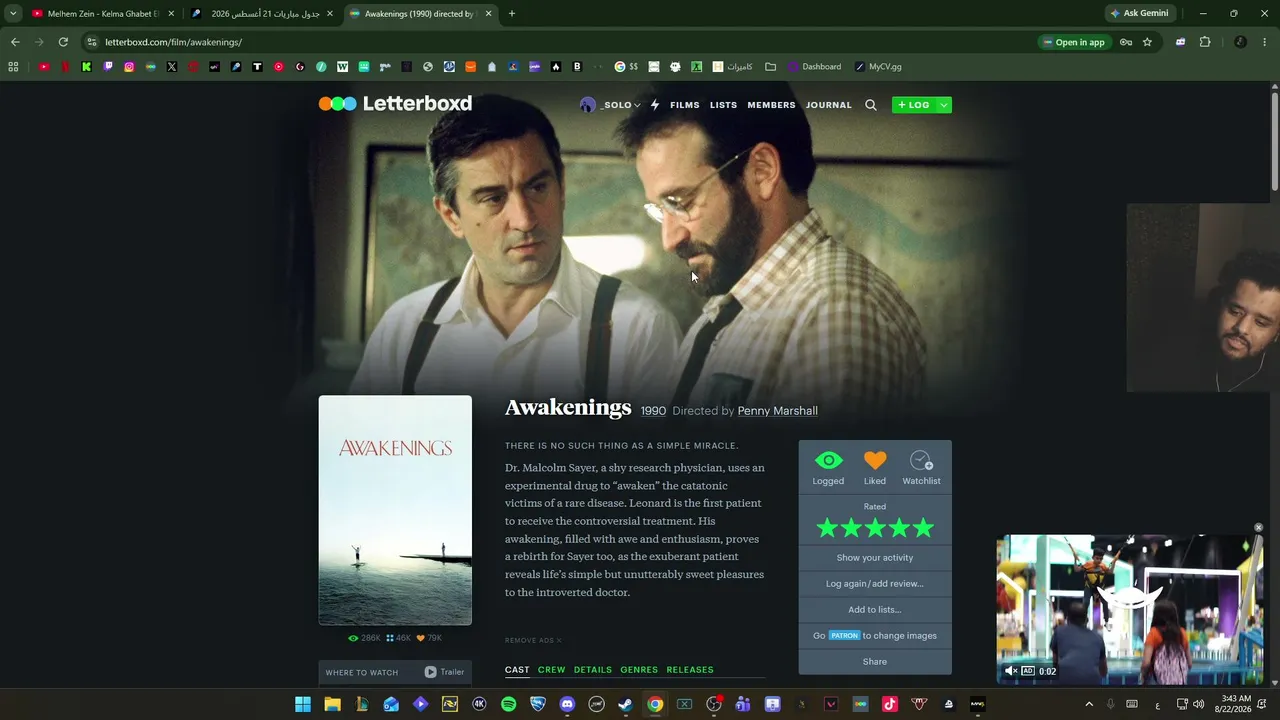This screenshot has height=720, width=1280.
Task: Toggle the Logged eye icon
Action: pos(828,461)
